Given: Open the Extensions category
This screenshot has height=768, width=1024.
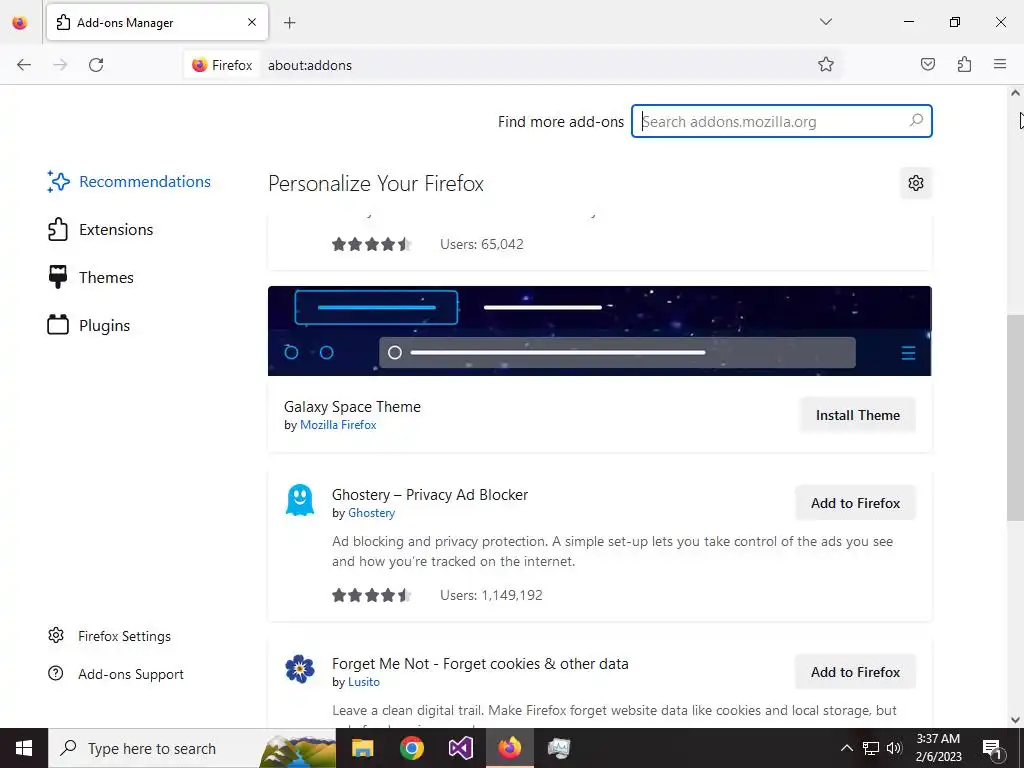Looking at the screenshot, I should pyautogui.click(x=101, y=229).
